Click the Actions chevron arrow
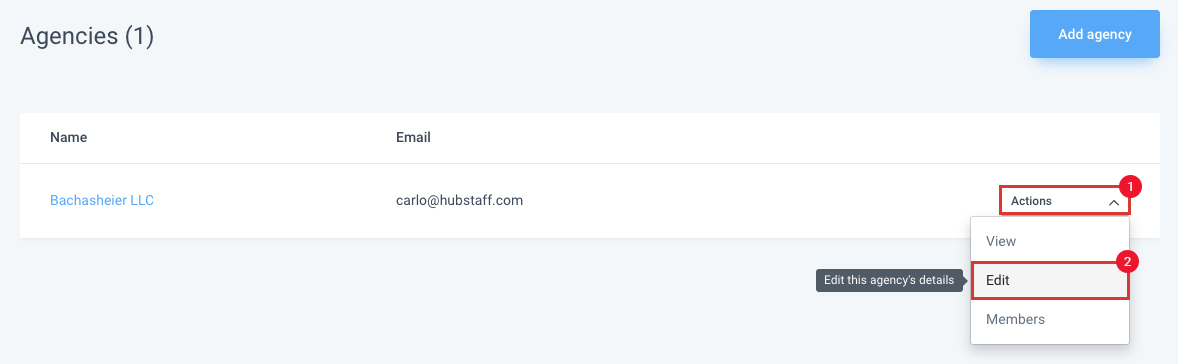This screenshot has width=1178, height=364. [1114, 202]
